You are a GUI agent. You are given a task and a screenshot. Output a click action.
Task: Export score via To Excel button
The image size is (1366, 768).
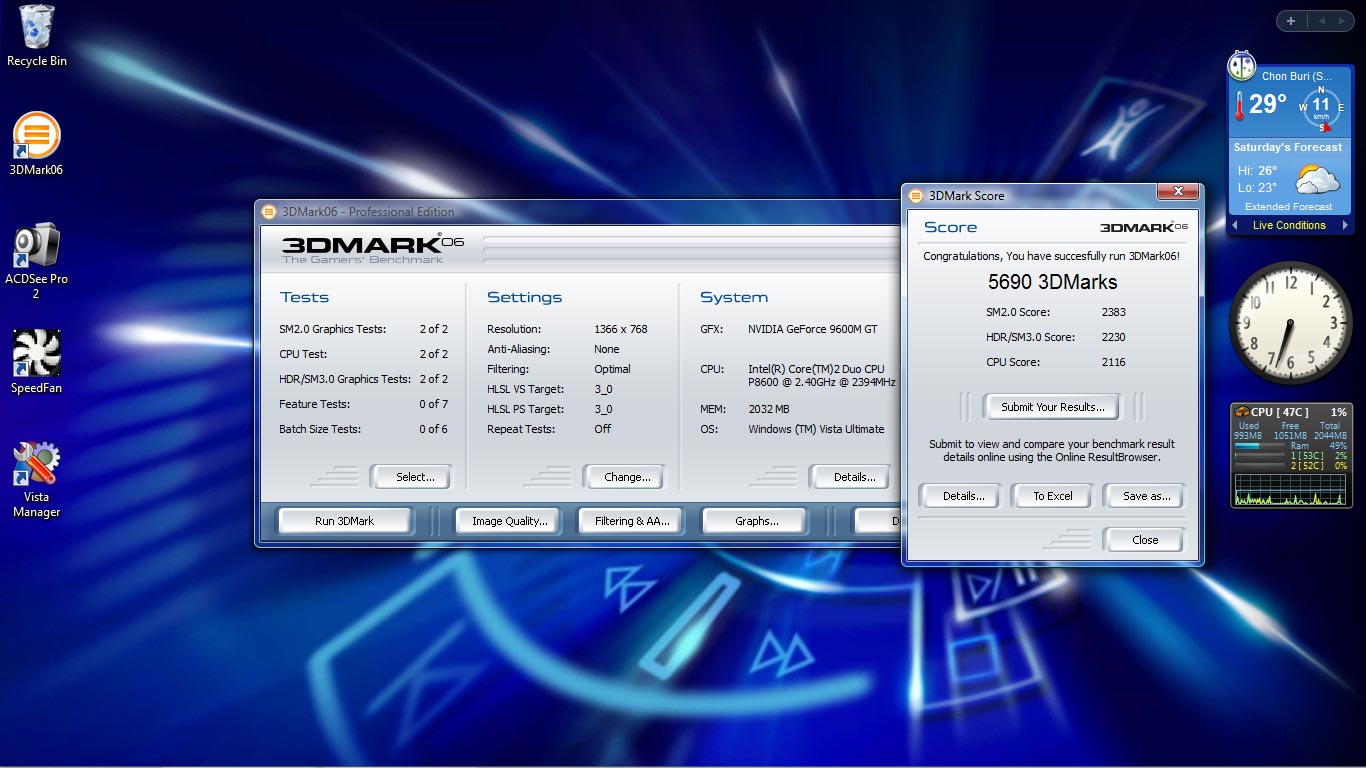(x=1053, y=496)
